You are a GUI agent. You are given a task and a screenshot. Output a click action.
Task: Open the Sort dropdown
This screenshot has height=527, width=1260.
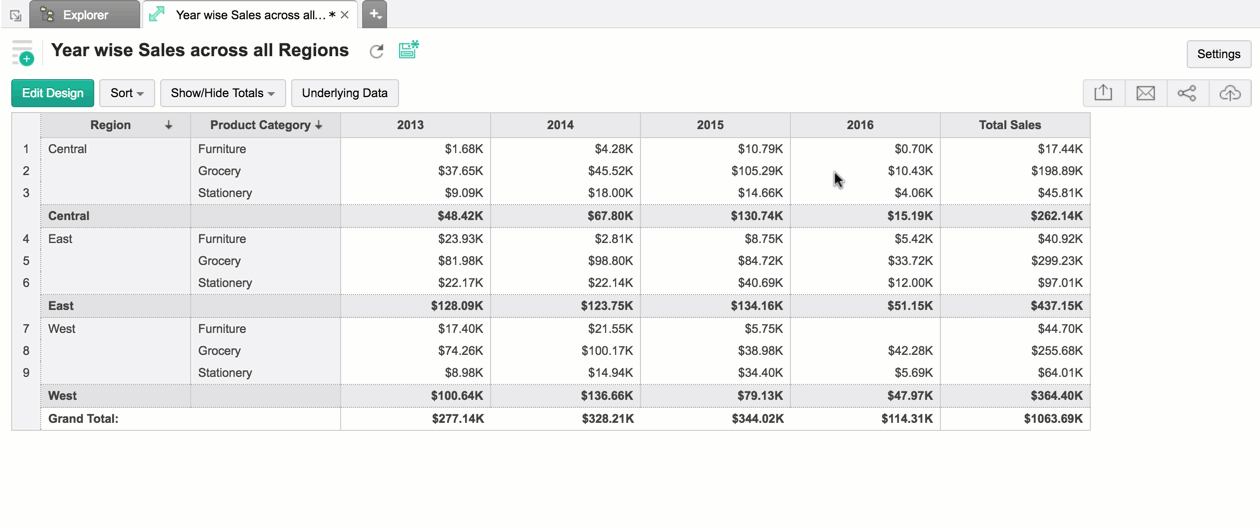[x=127, y=93]
